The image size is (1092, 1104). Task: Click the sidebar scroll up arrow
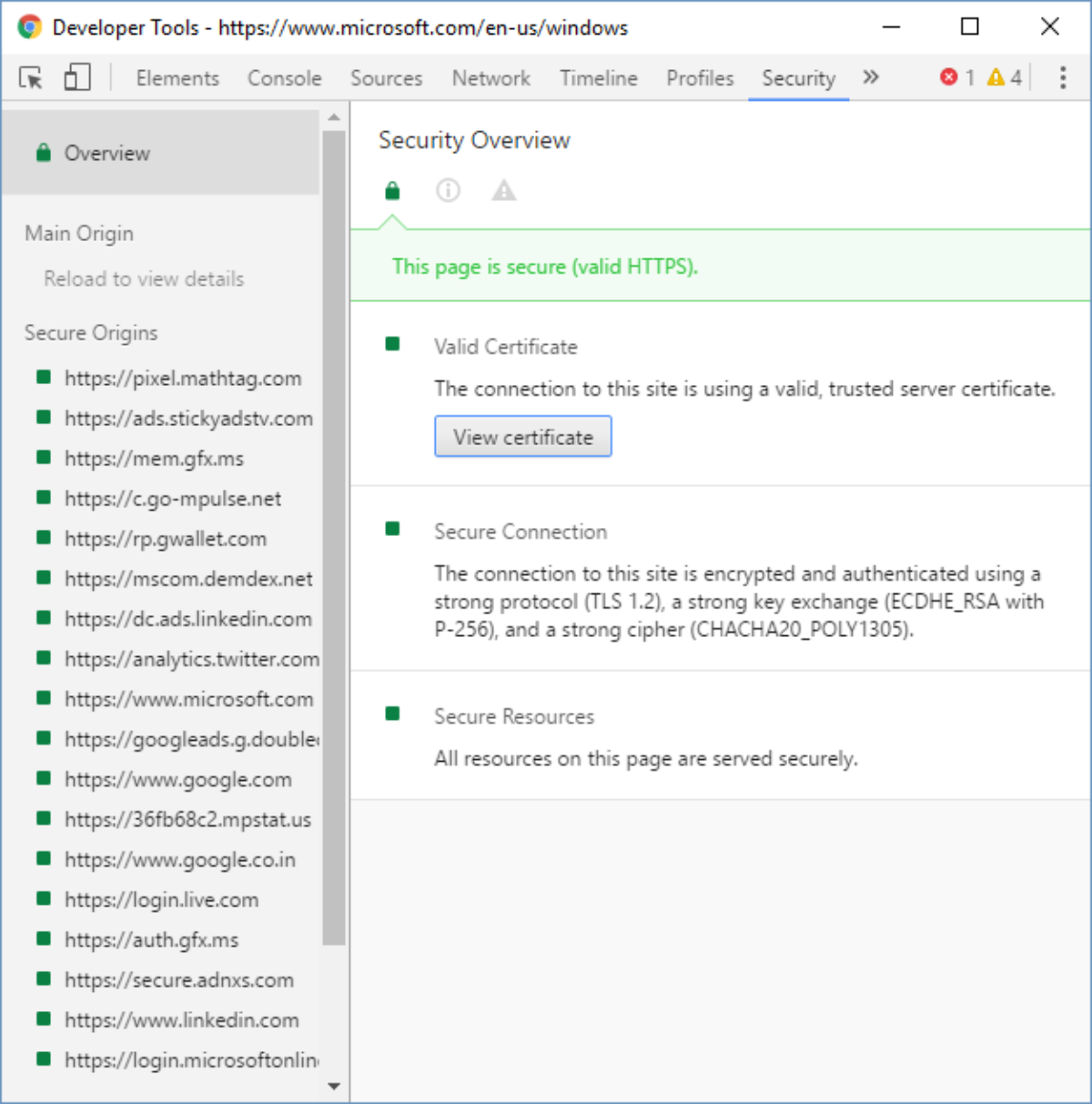click(334, 118)
